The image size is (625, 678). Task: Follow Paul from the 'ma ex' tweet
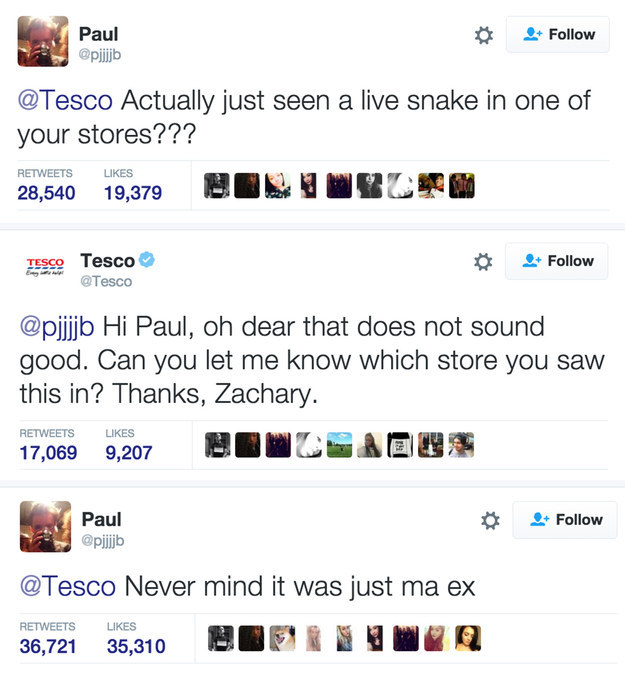pos(565,520)
